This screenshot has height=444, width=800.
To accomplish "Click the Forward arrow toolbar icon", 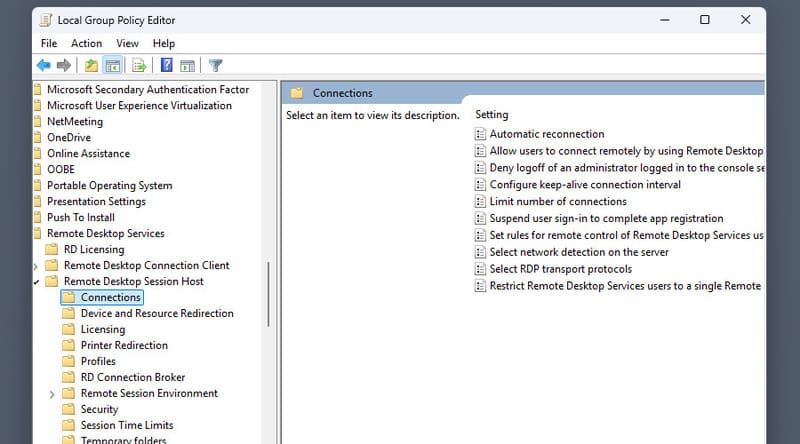I will click(x=64, y=66).
